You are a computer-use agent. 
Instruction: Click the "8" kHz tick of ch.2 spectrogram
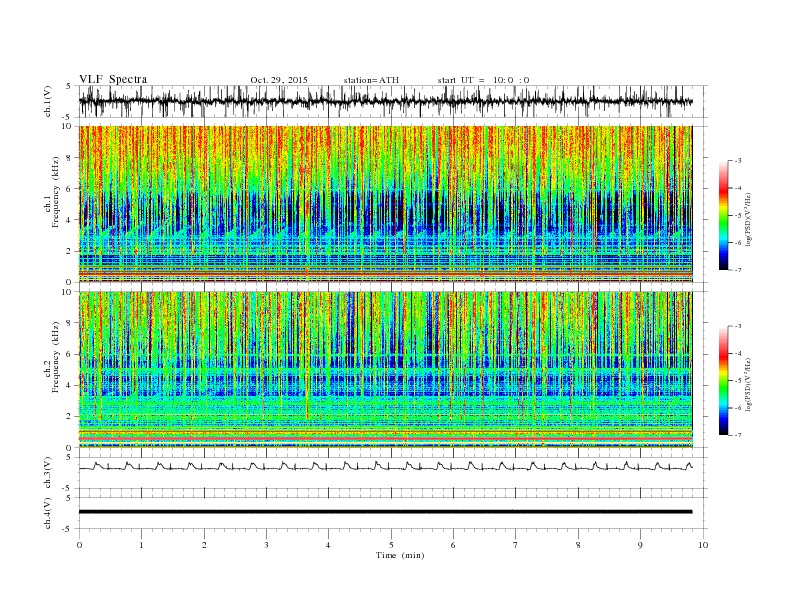pos(69,323)
